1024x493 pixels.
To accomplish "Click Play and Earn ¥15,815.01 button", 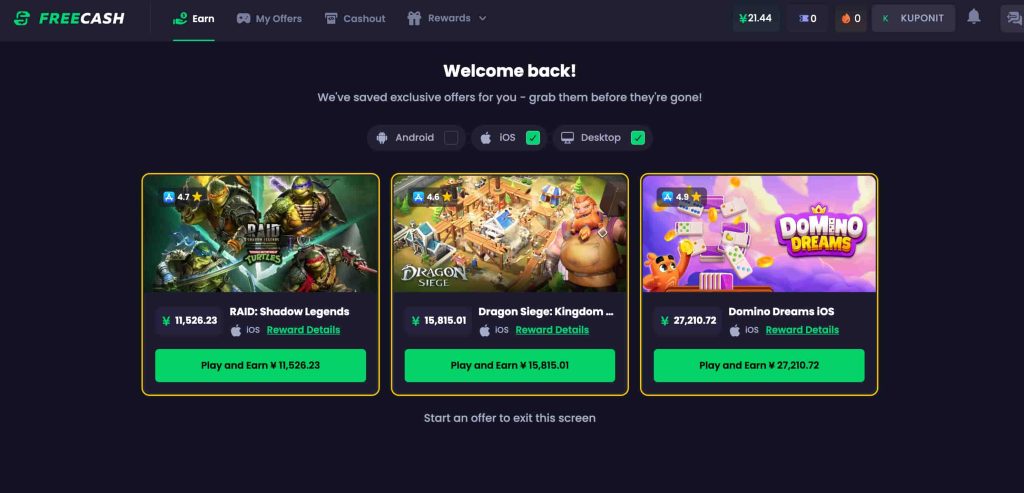I will [510, 365].
